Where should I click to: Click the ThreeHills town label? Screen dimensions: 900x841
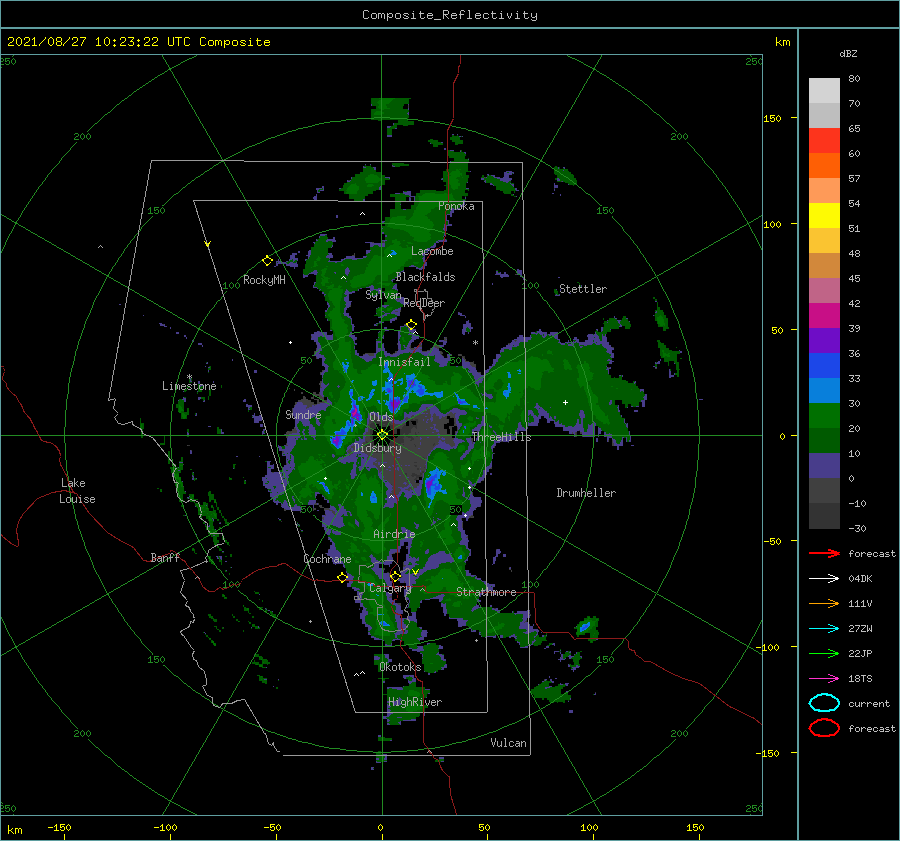[x=502, y=437]
